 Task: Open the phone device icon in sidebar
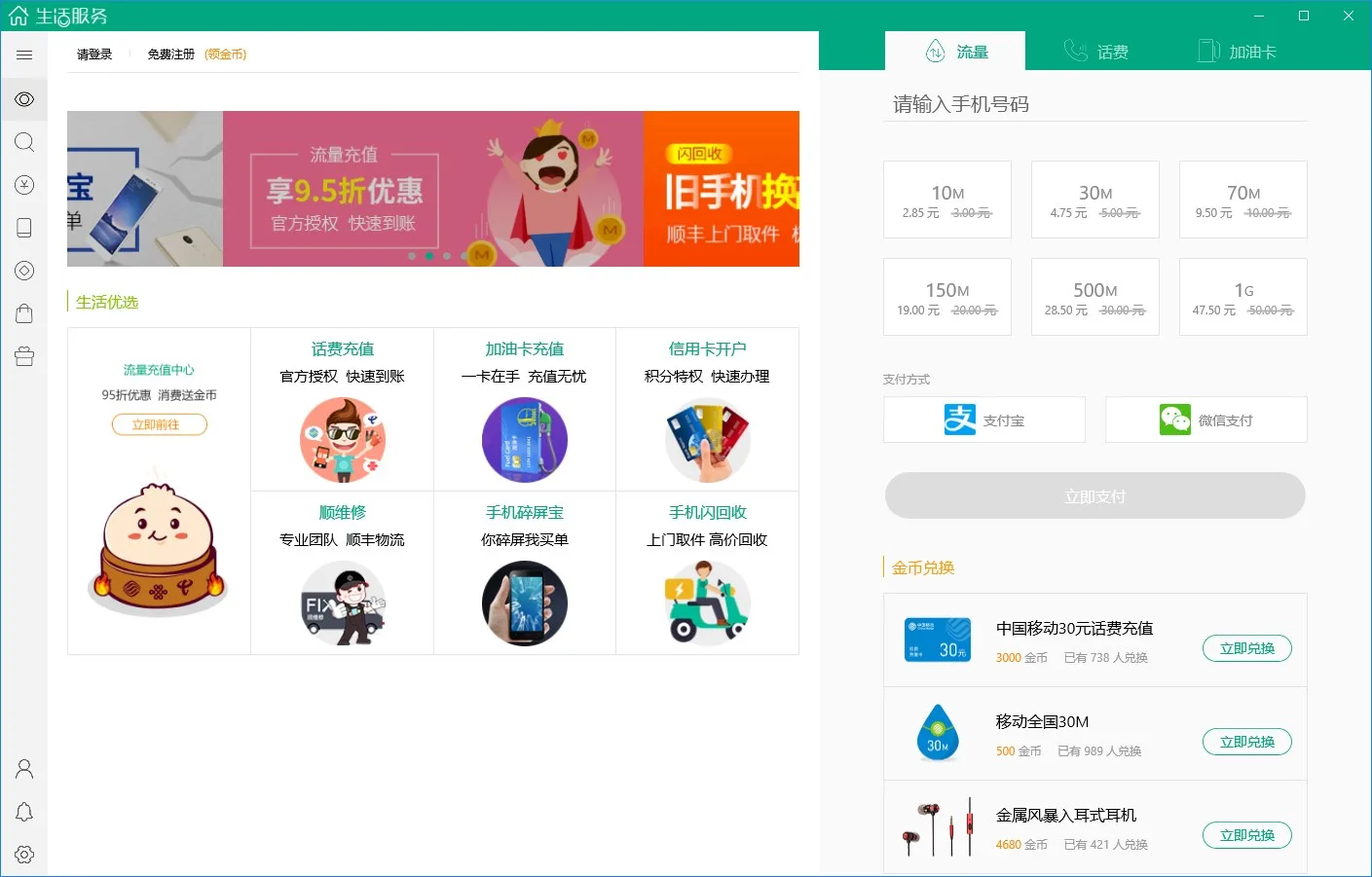(24, 228)
